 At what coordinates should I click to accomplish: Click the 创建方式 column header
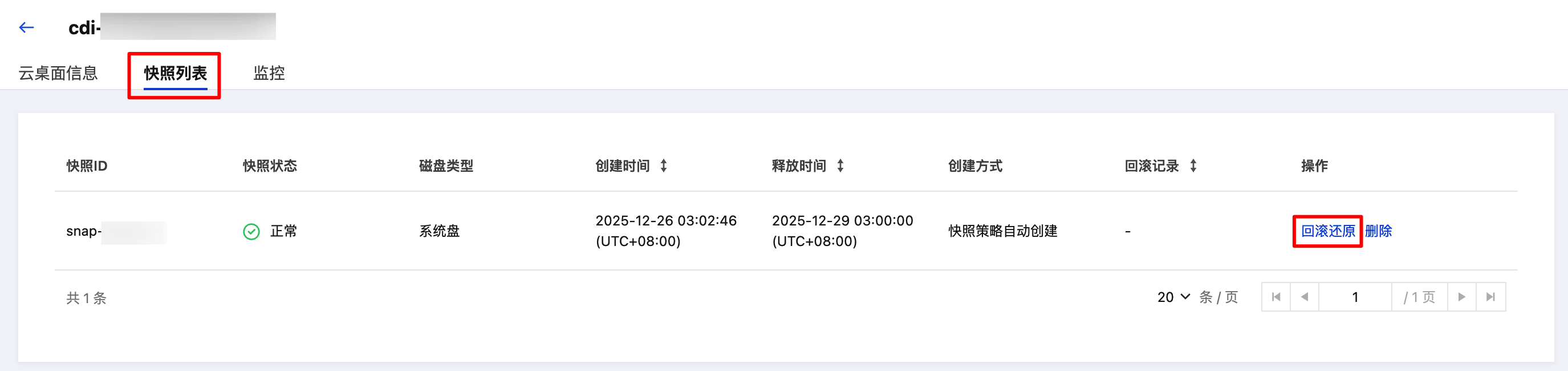pyautogui.click(x=974, y=166)
